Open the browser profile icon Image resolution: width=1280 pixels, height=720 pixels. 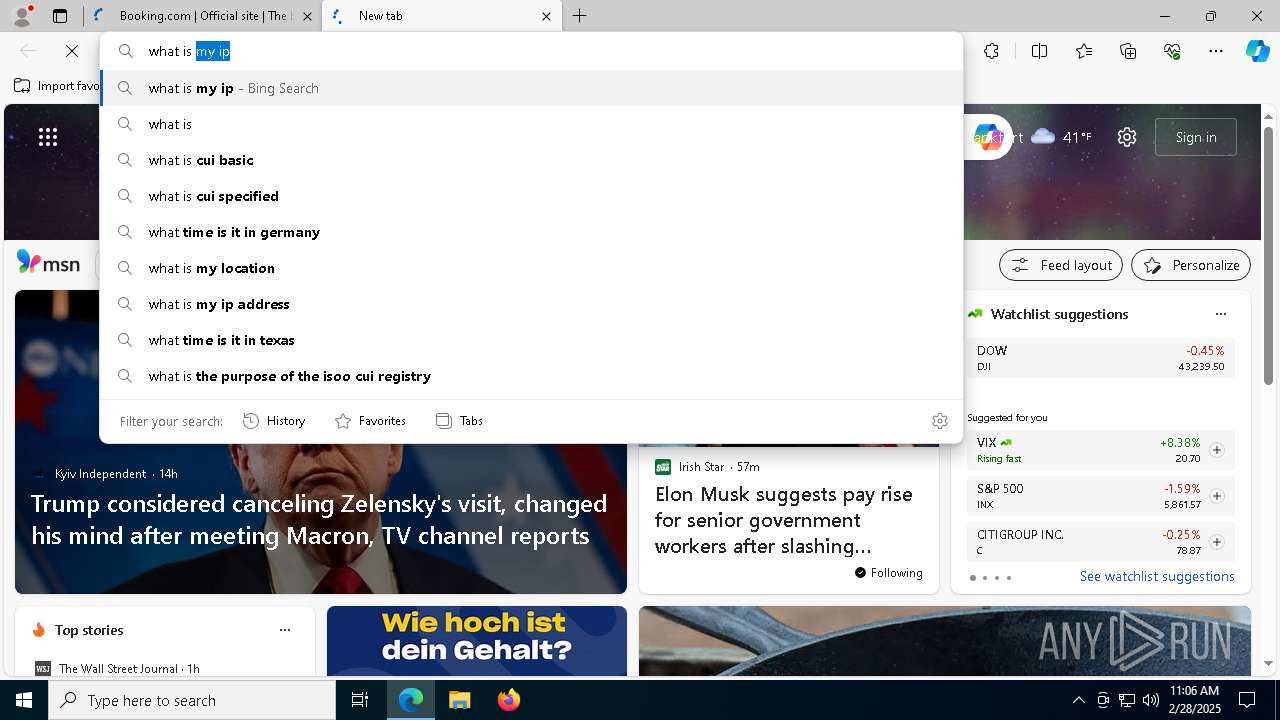pyautogui.click(x=22, y=16)
